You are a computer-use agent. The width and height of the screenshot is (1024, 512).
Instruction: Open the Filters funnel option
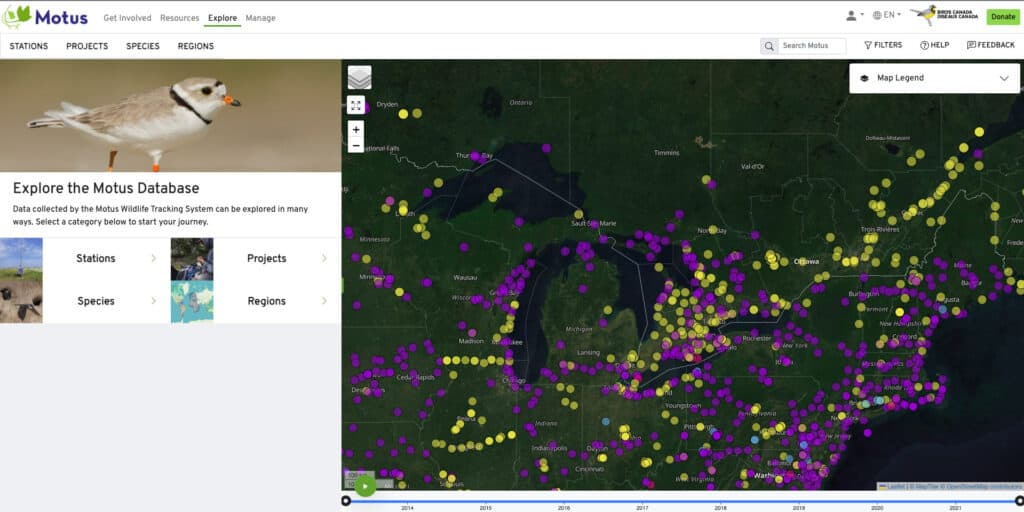(x=882, y=45)
